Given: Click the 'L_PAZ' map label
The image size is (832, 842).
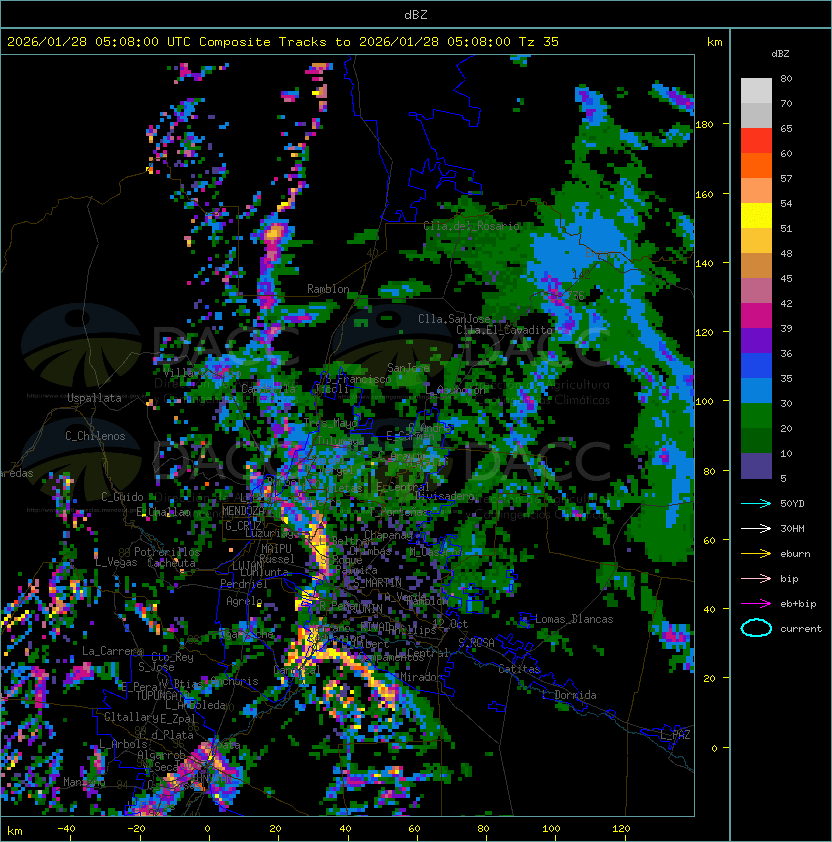Looking at the screenshot, I should pos(675,734).
